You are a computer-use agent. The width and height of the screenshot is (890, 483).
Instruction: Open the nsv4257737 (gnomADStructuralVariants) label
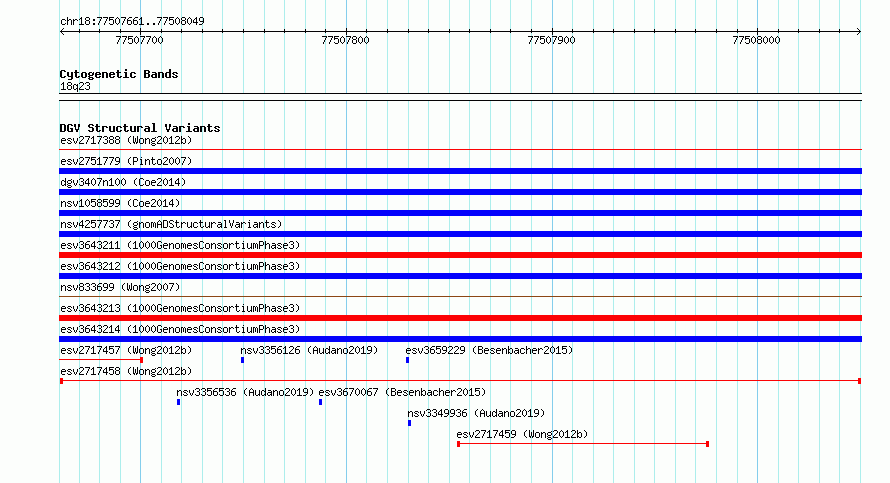click(x=171, y=224)
